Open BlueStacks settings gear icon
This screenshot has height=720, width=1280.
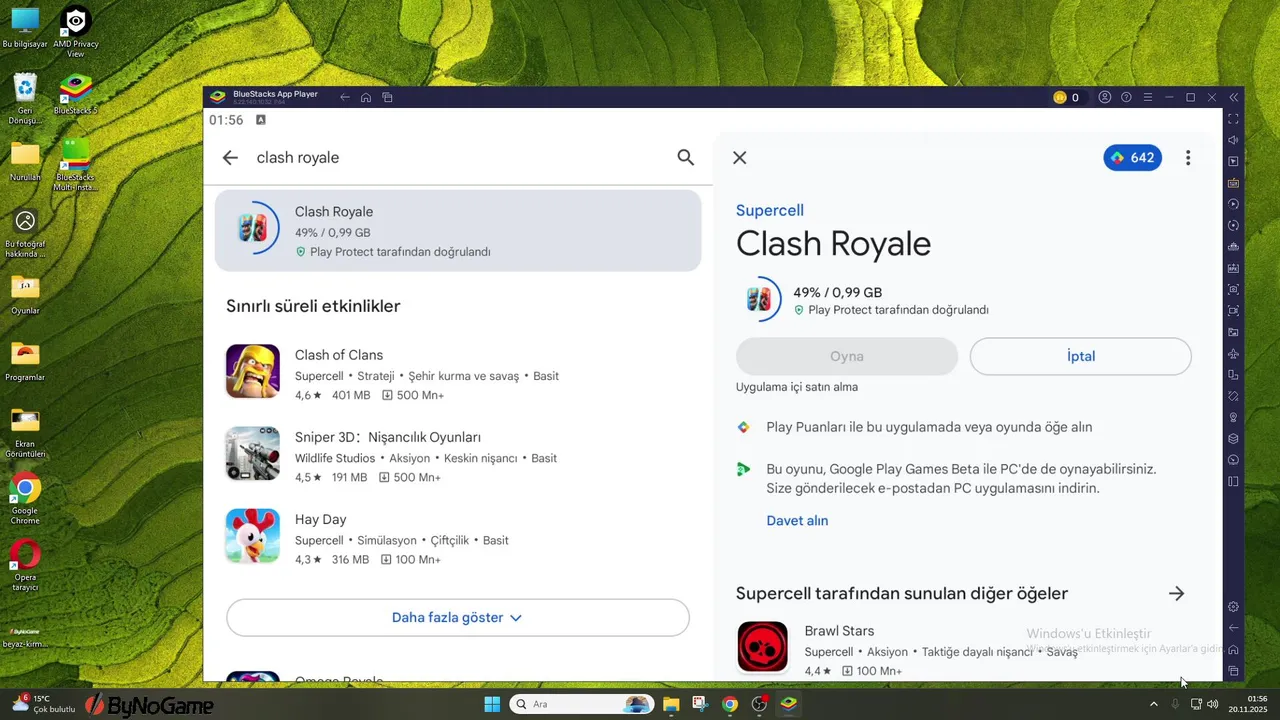pyautogui.click(x=1233, y=607)
